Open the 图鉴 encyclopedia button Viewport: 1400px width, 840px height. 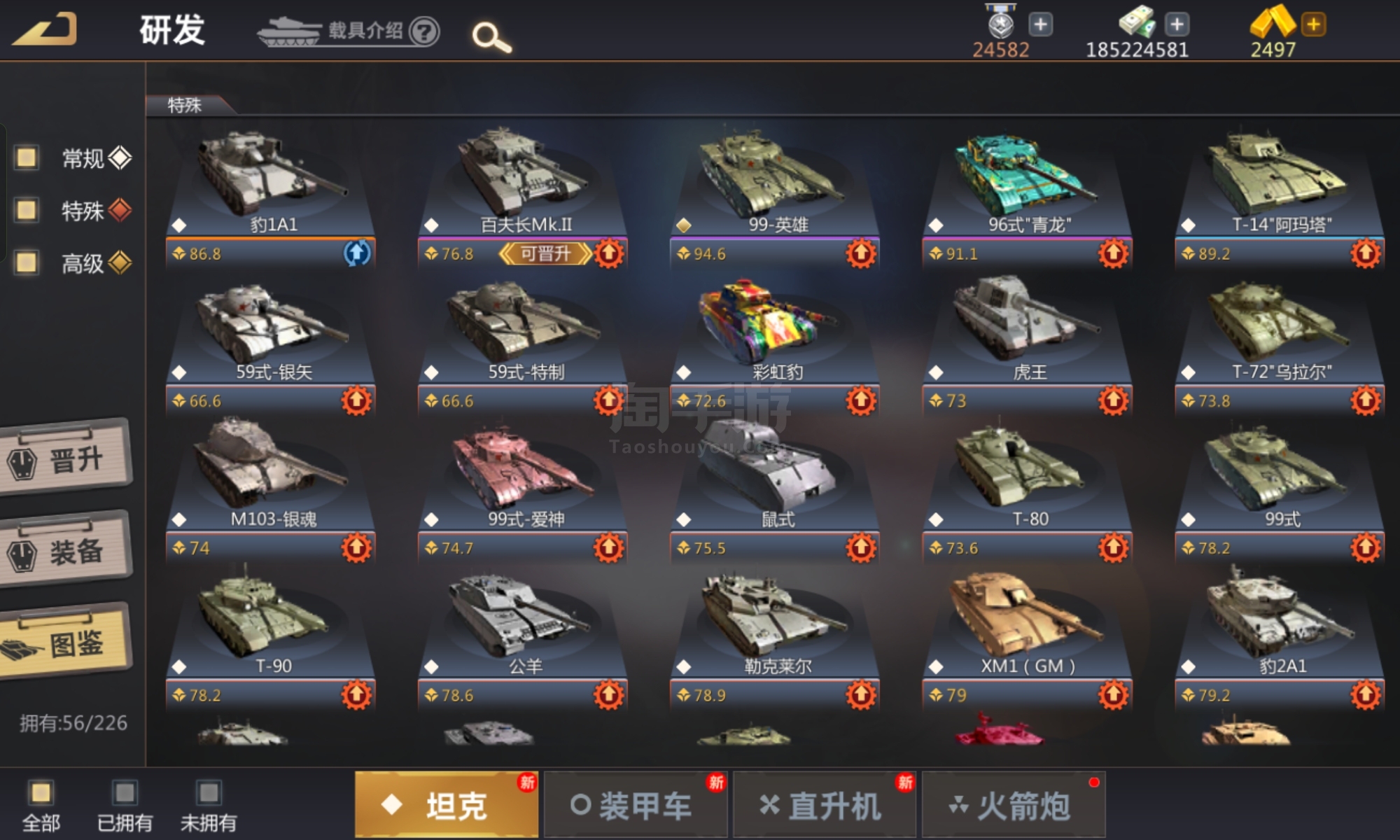coord(66,642)
